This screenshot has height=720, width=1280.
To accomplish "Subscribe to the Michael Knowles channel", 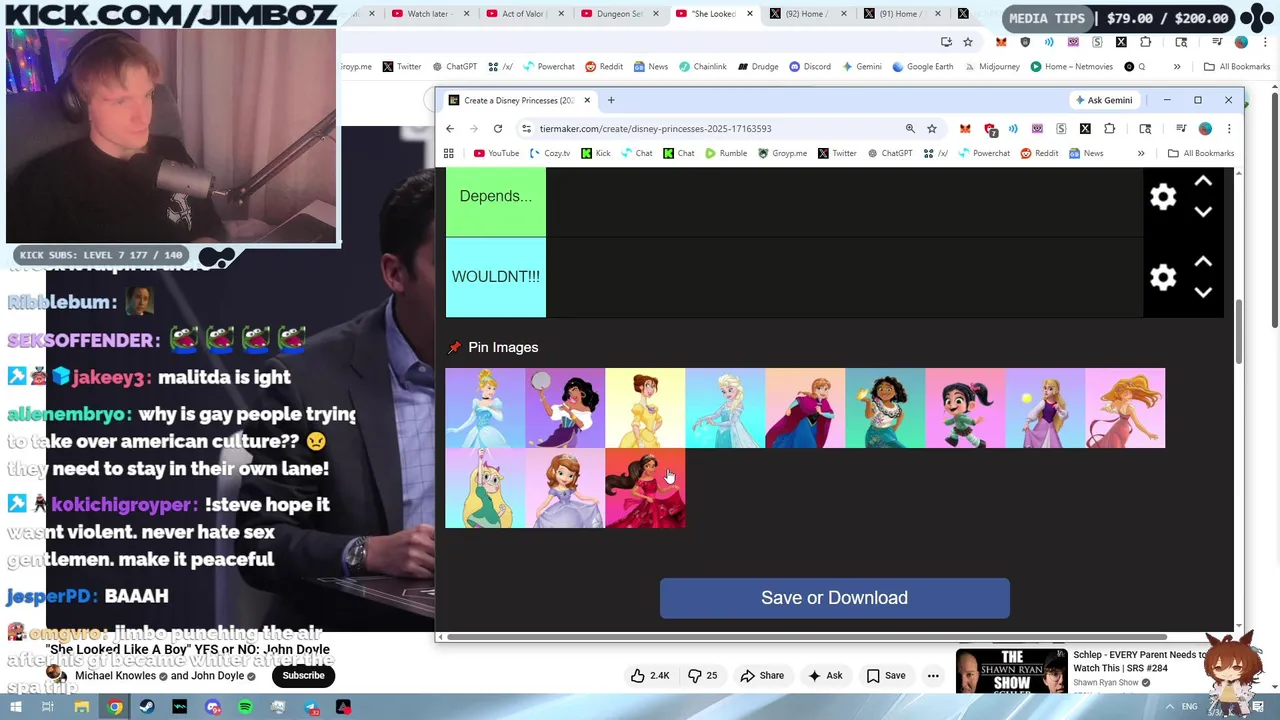I will pos(303,675).
